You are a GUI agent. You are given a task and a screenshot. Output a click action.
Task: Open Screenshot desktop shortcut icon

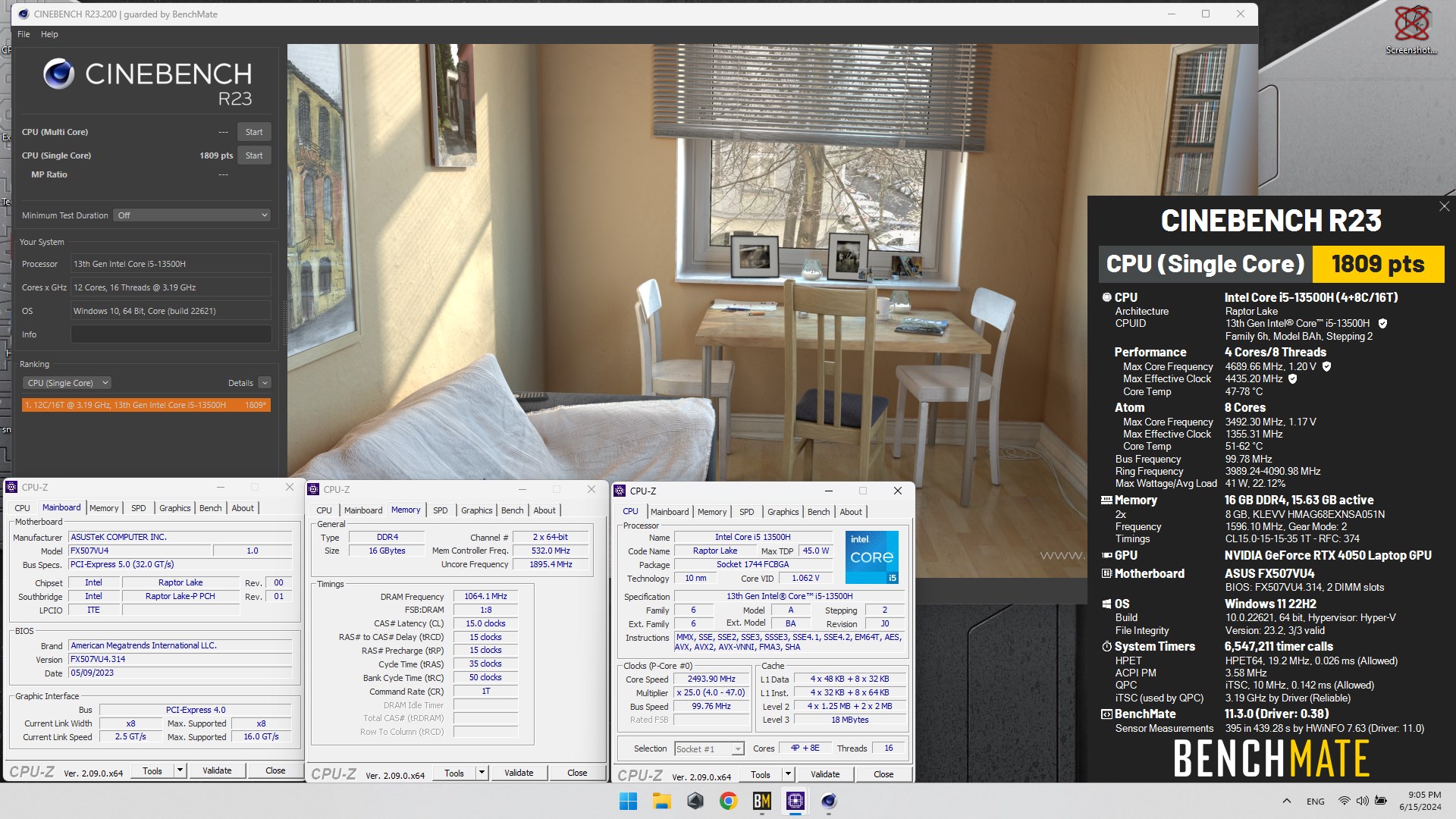1411,30
